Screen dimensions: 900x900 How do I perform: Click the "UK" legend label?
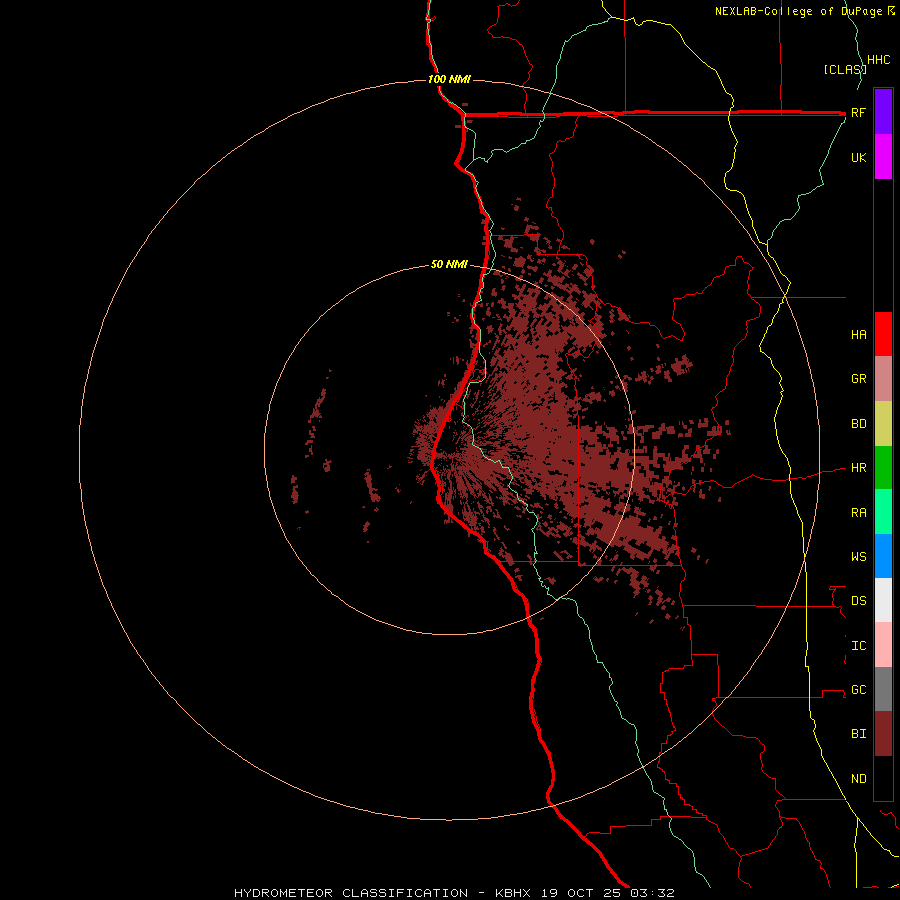point(858,157)
